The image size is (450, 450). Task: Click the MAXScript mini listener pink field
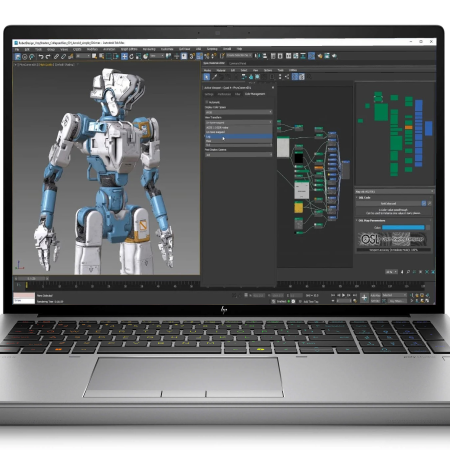click(x=24, y=295)
